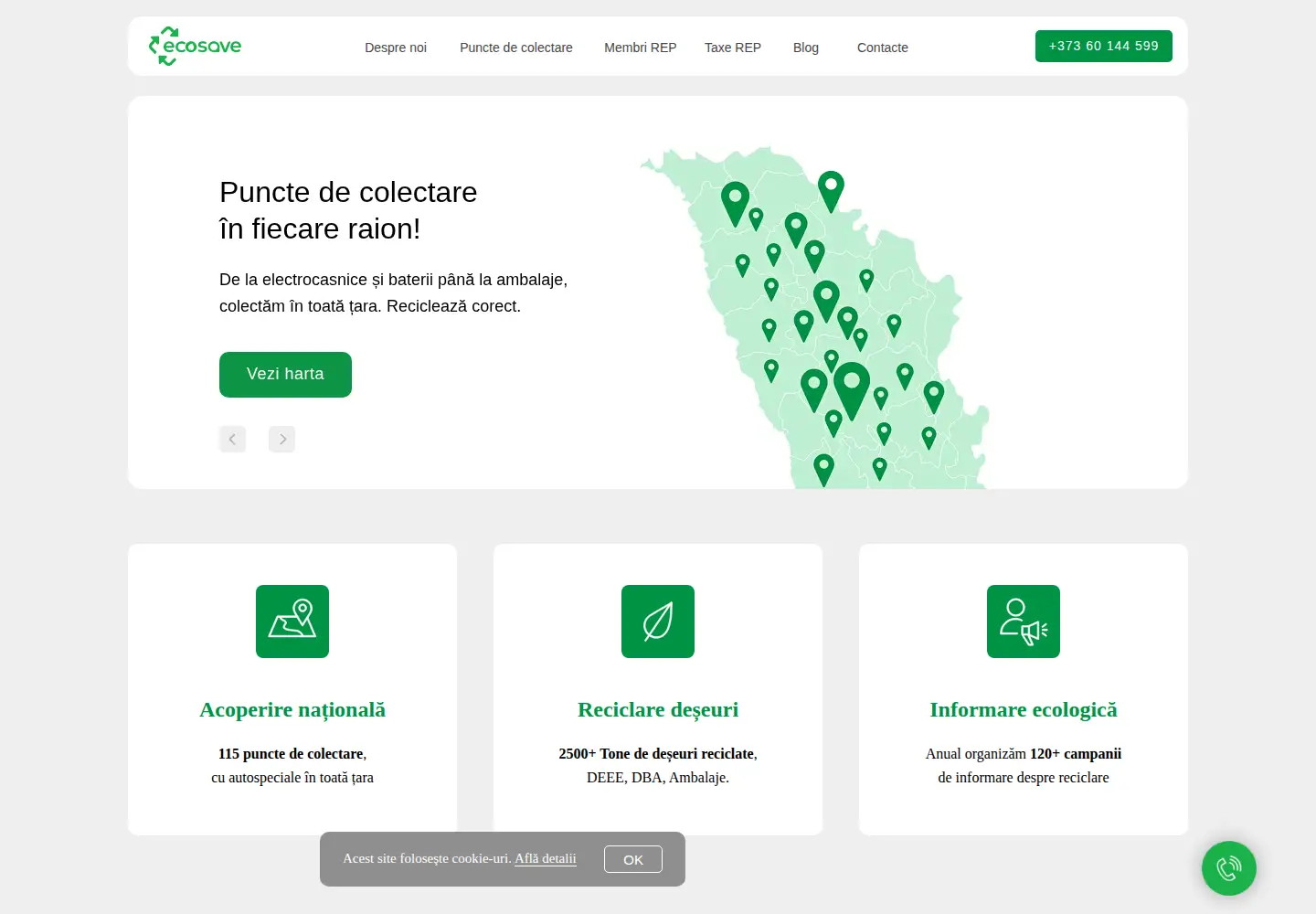Screen dimensions: 1316x914
Task: Select the Reciclare deșeuri heading
Action: point(658,709)
